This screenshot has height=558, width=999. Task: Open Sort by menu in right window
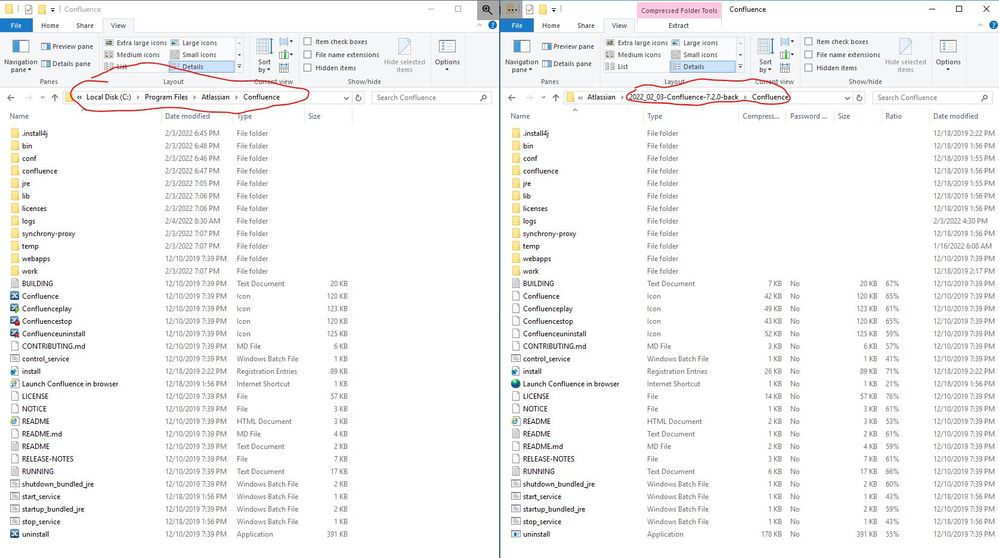(765, 55)
